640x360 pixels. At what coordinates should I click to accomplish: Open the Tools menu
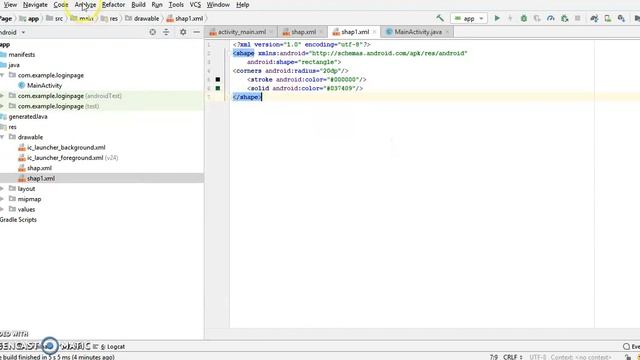176,5
